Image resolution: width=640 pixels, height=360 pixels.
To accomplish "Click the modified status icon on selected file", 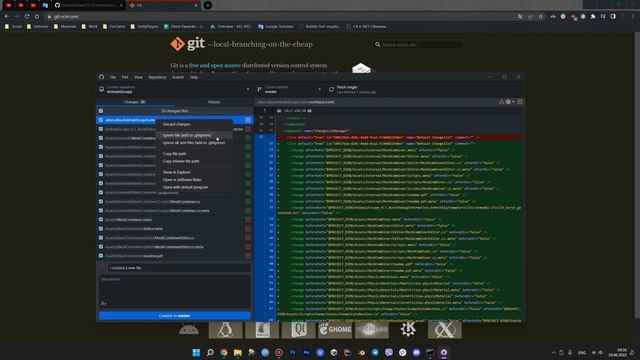I will pos(248,120).
